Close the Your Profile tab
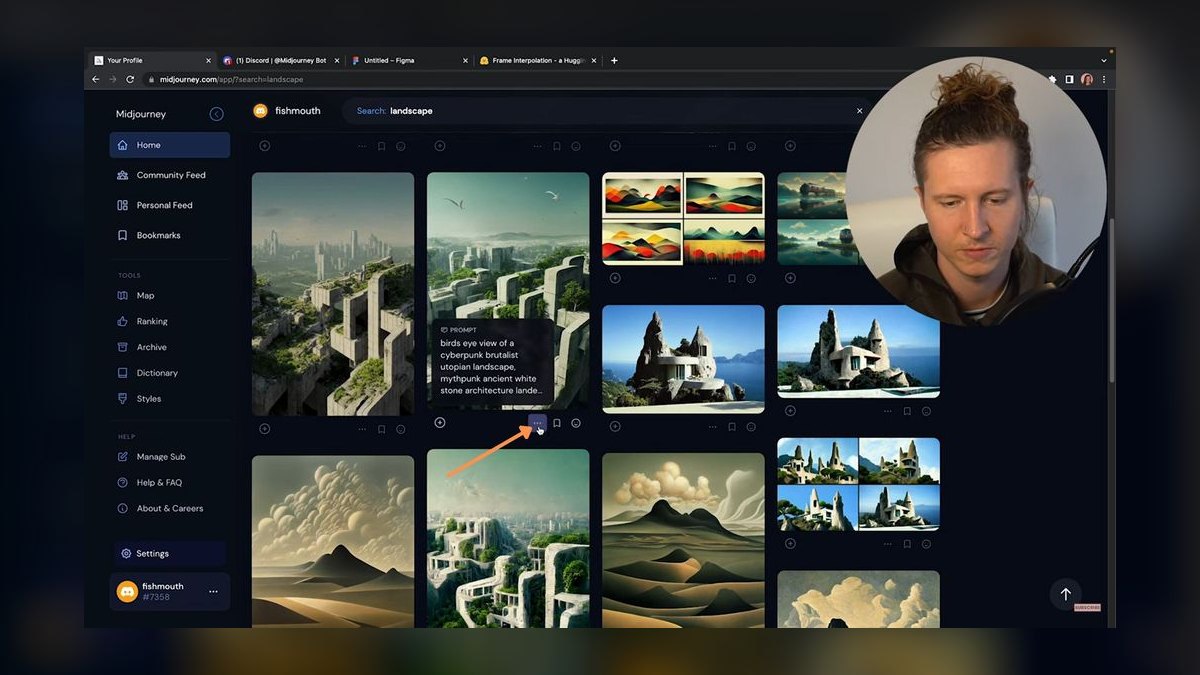This screenshot has width=1200, height=675. pos(208,60)
